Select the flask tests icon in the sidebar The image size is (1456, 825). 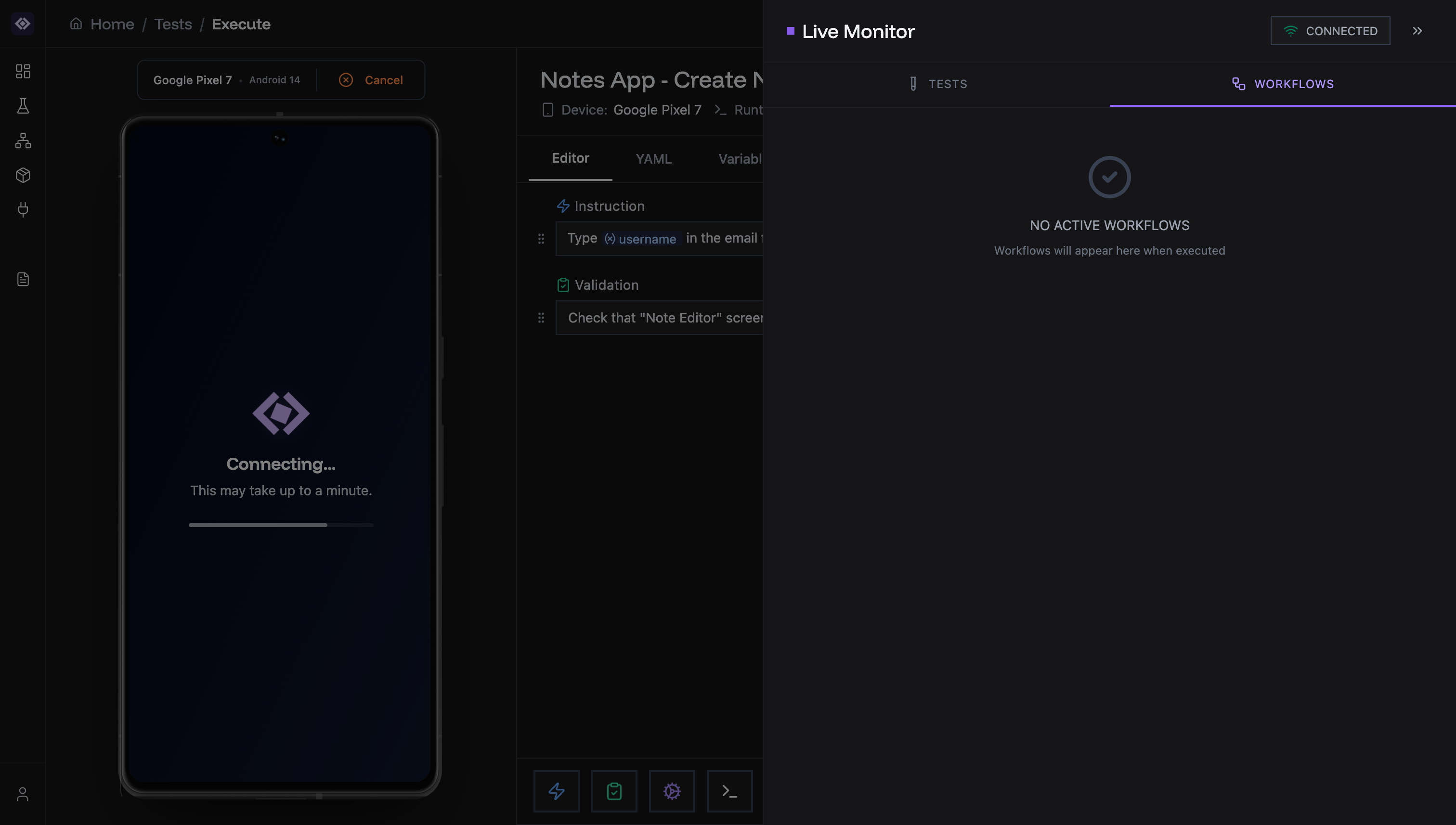(23, 106)
